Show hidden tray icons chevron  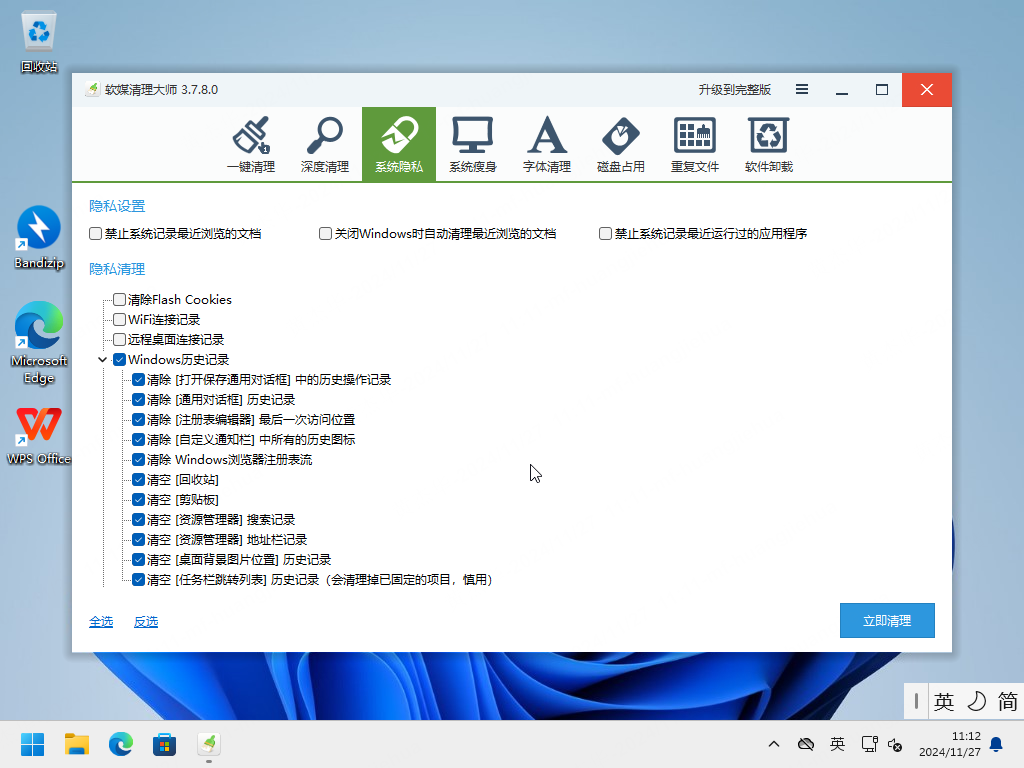pos(774,744)
